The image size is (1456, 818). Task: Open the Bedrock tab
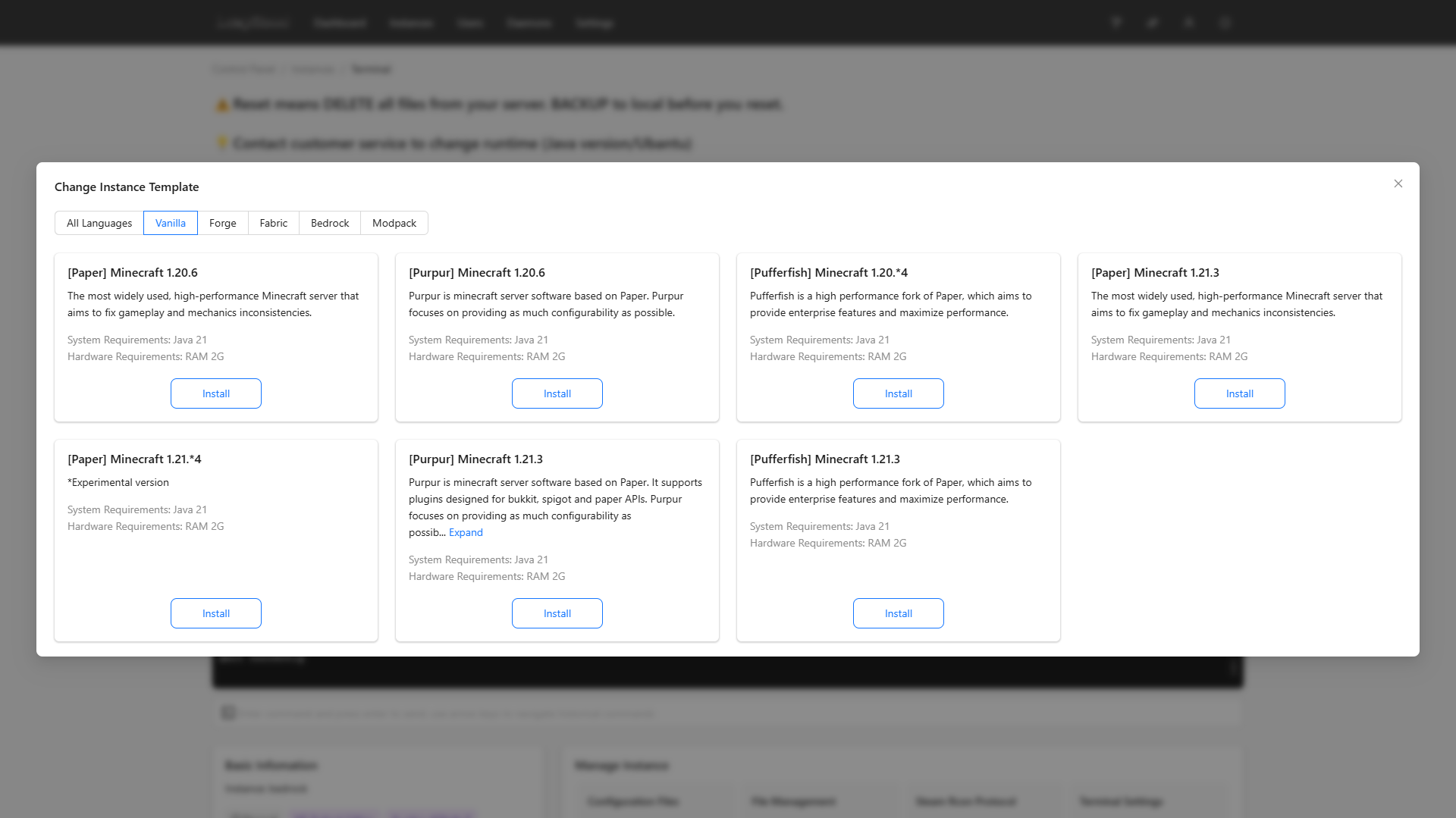pyautogui.click(x=330, y=223)
